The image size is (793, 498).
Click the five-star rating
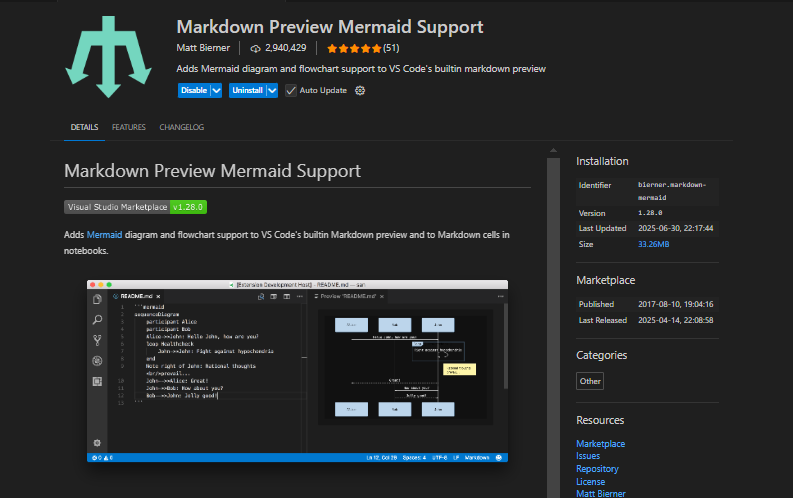point(354,49)
